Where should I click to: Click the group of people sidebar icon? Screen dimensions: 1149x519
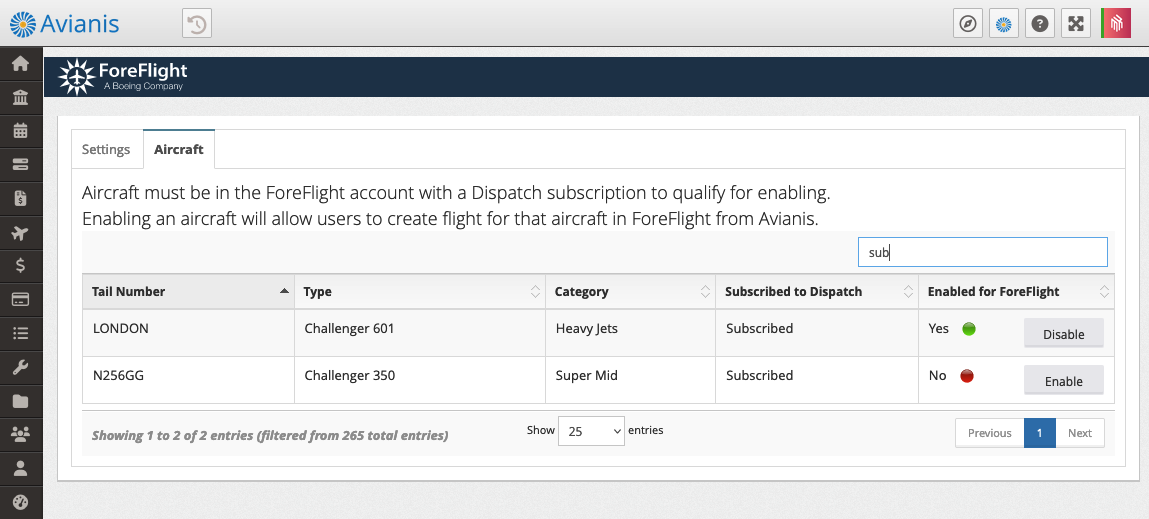21,435
